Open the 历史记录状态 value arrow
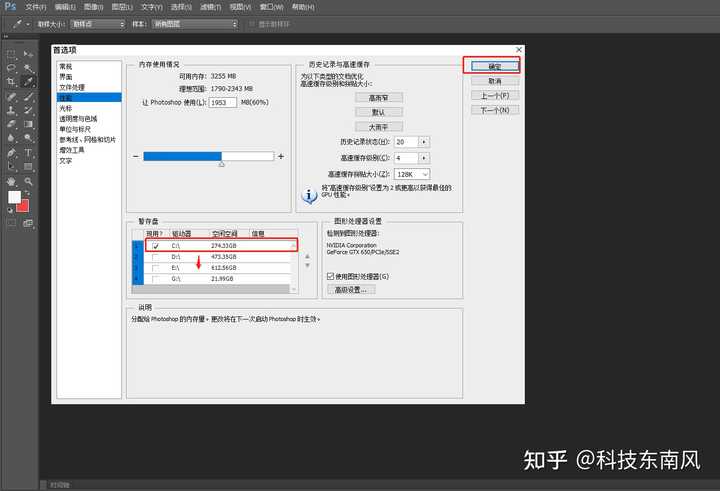The width and height of the screenshot is (720, 491). click(424, 142)
